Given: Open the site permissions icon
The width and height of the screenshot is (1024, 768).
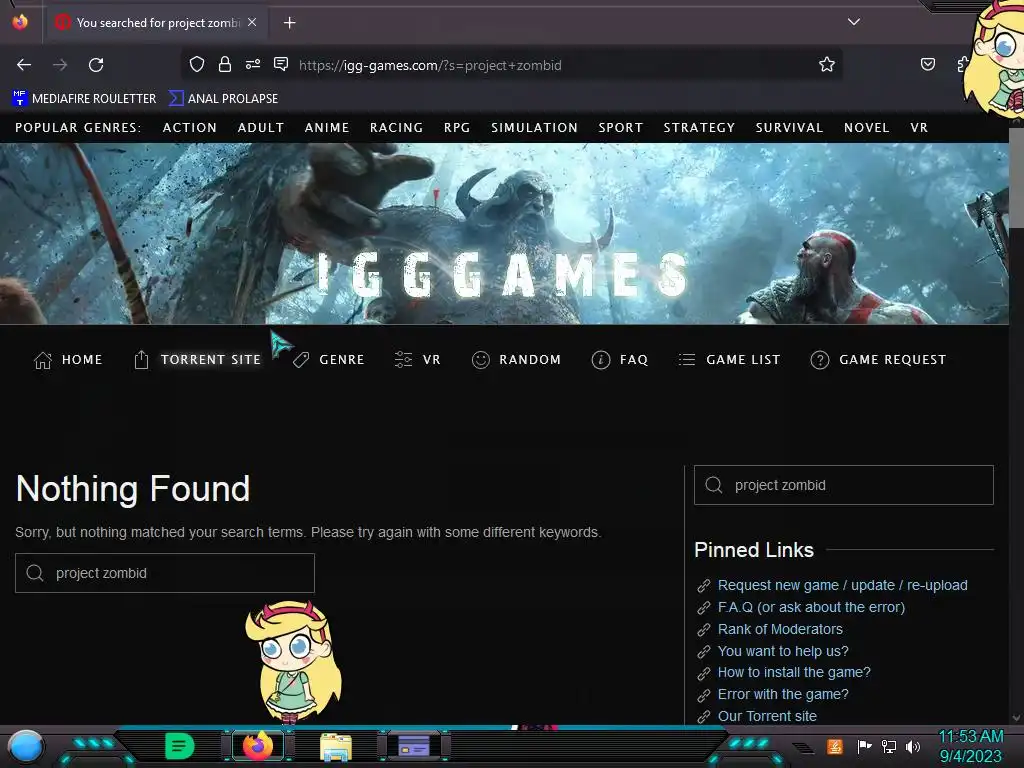Looking at the screenshot, I should click(253, 64).
